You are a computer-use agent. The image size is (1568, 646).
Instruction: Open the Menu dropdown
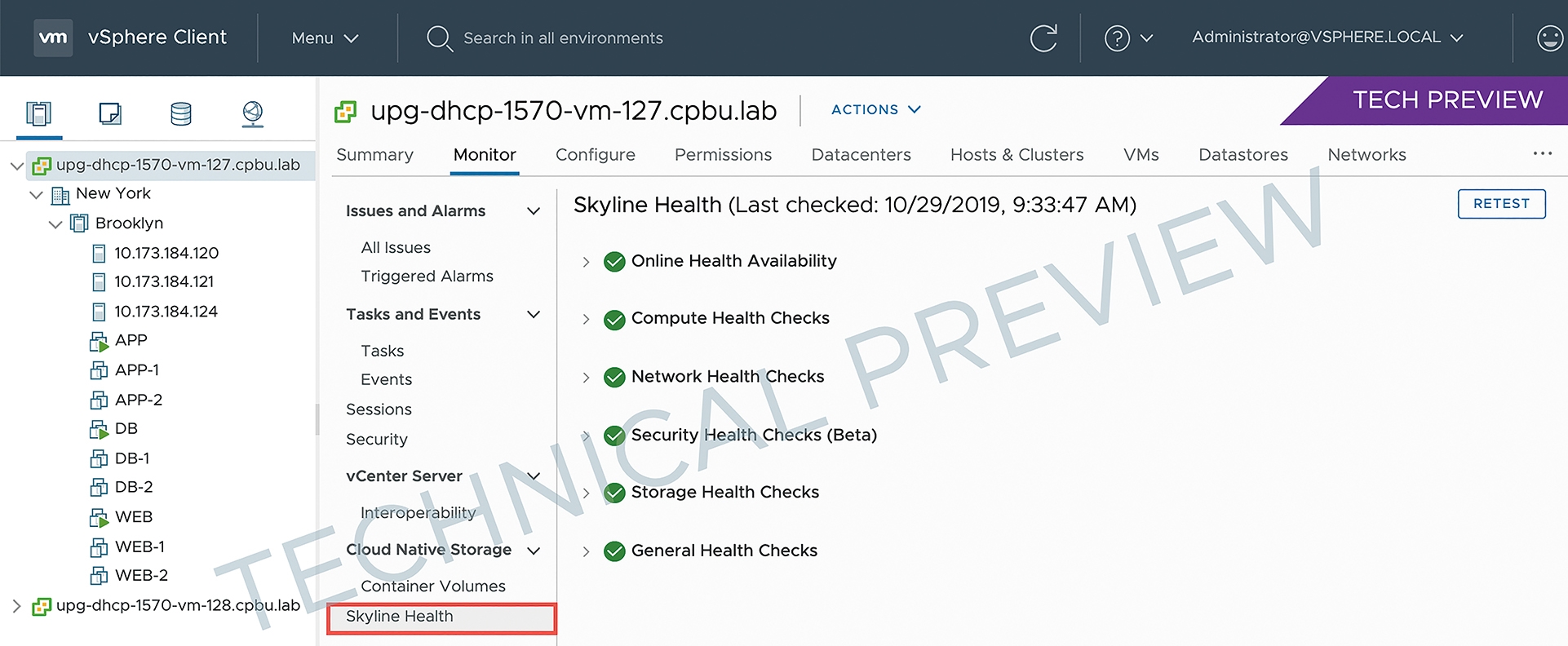[x=326, y=38]
